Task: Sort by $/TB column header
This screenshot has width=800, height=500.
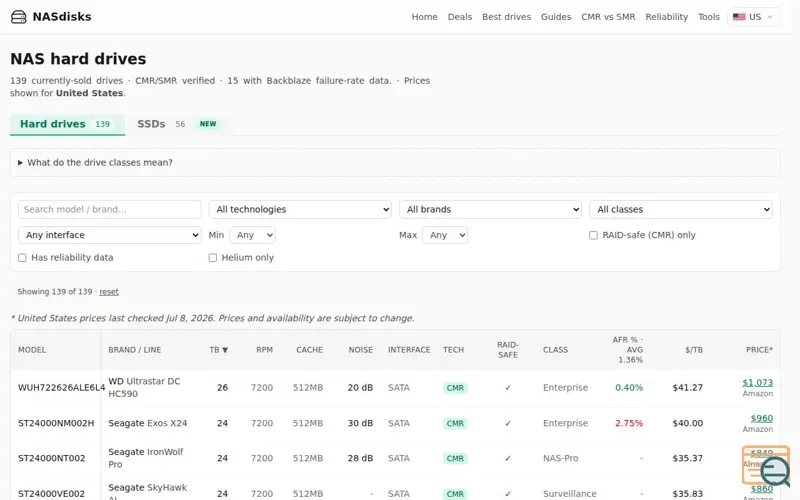Action: (694, 350)
